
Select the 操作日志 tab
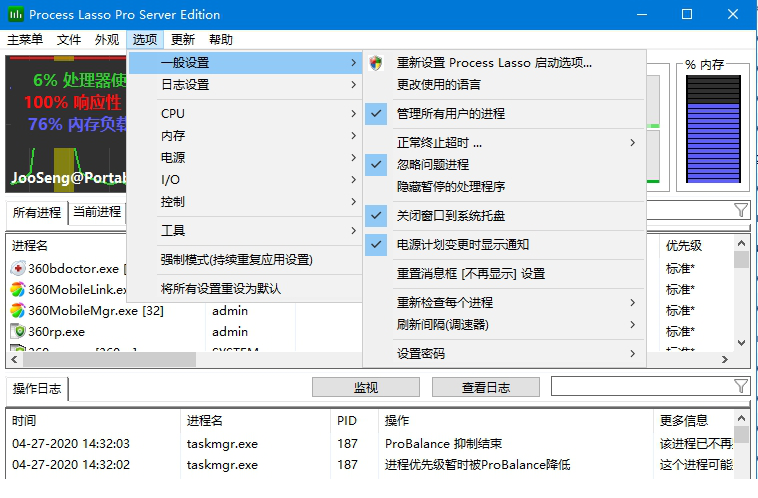click(x=37, y=389)
